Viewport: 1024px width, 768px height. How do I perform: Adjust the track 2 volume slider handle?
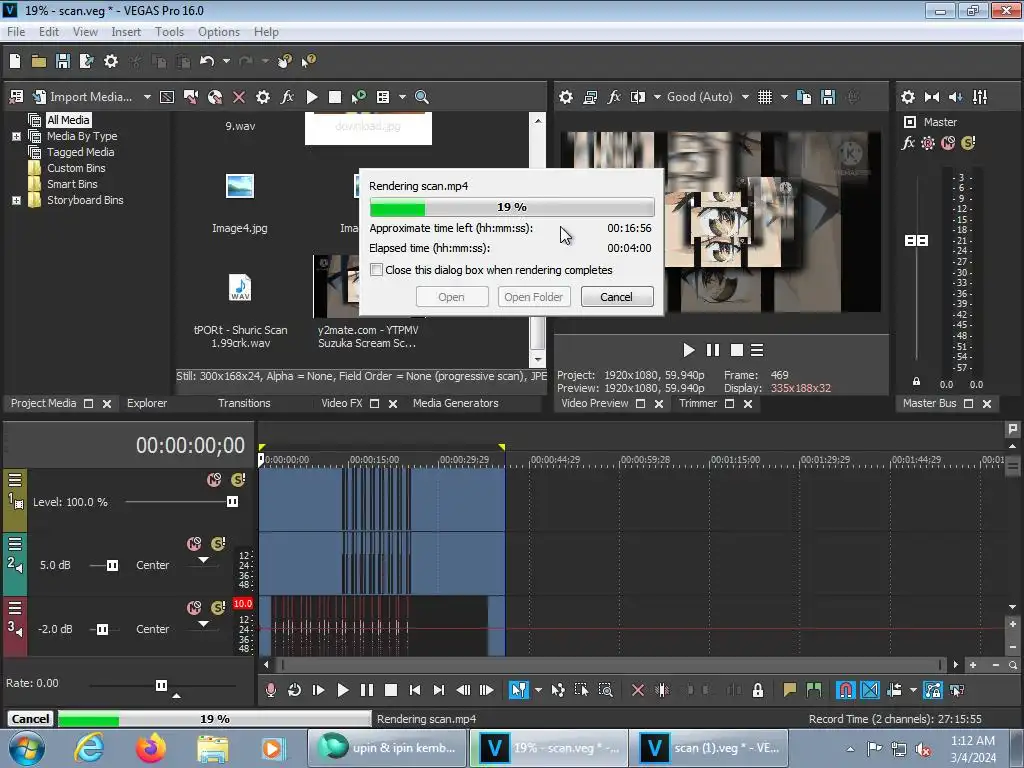click(x=112, y=565)
